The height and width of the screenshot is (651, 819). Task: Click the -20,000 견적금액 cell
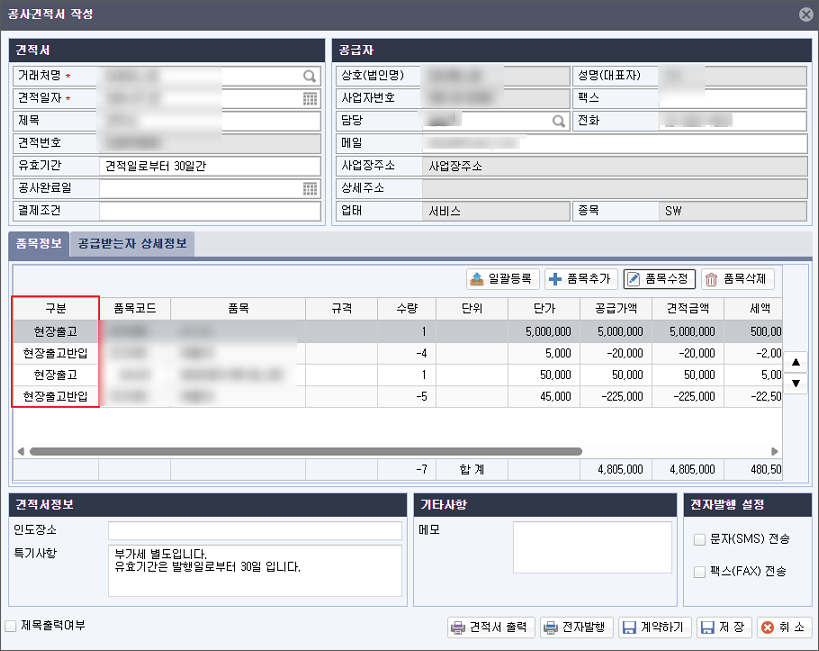click(688, 354)
